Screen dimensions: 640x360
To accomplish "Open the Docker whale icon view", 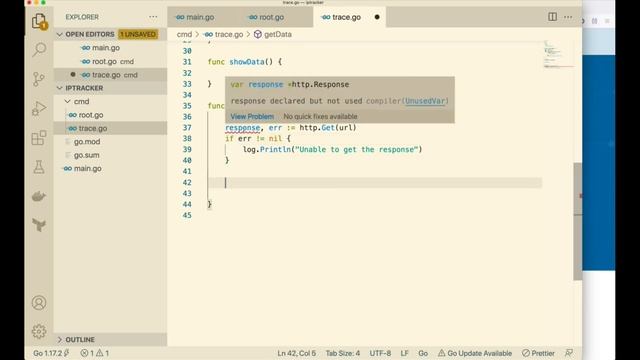I will (39, 196).
